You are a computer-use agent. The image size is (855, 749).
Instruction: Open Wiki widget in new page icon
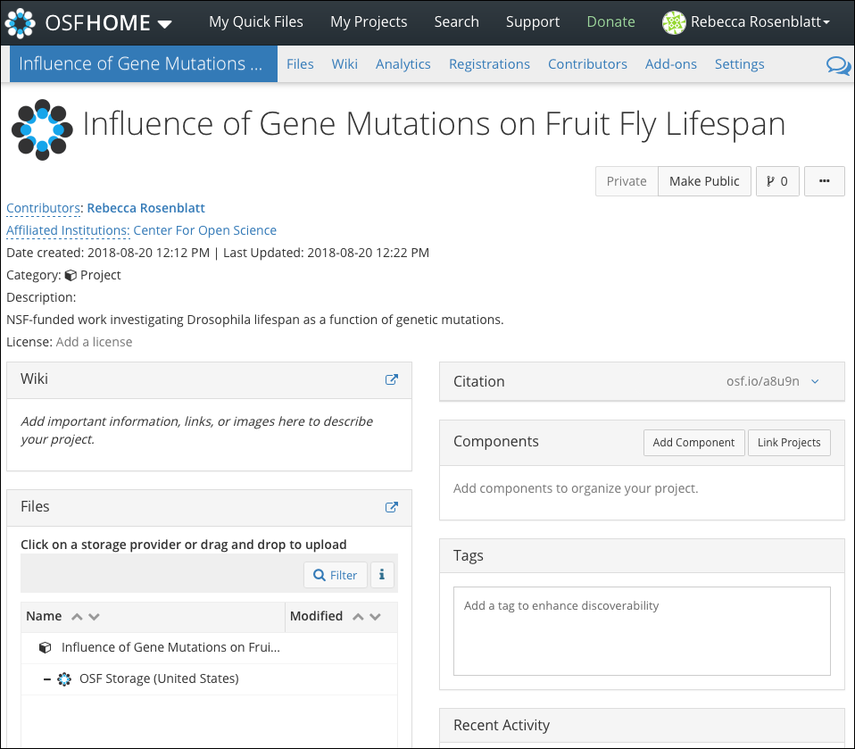pos(392,380)
